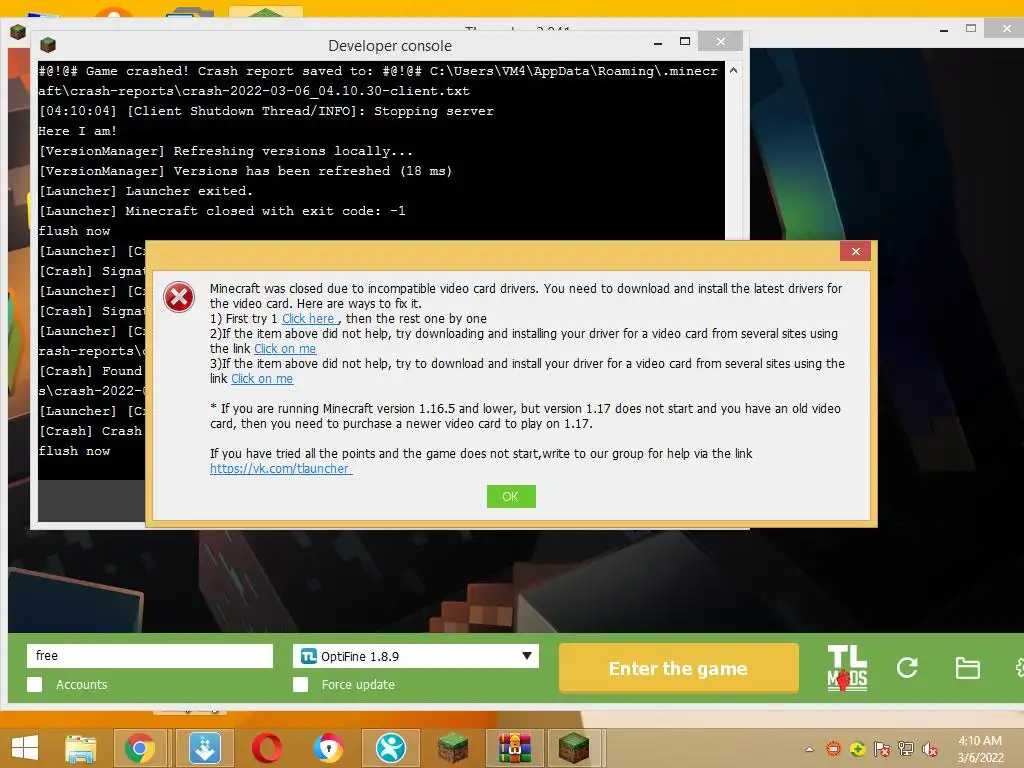Toggle the Force update checkbox
This screenshot has width=1024, height=768.
point(300,684)
